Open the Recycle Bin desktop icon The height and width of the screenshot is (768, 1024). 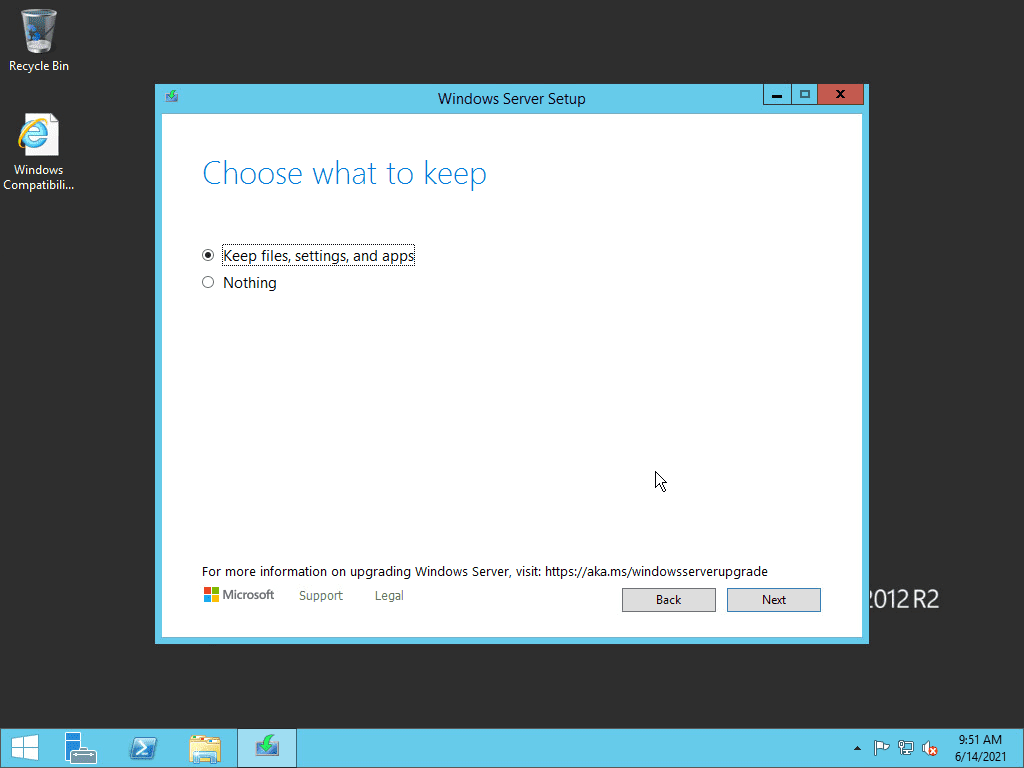[37, 30]
